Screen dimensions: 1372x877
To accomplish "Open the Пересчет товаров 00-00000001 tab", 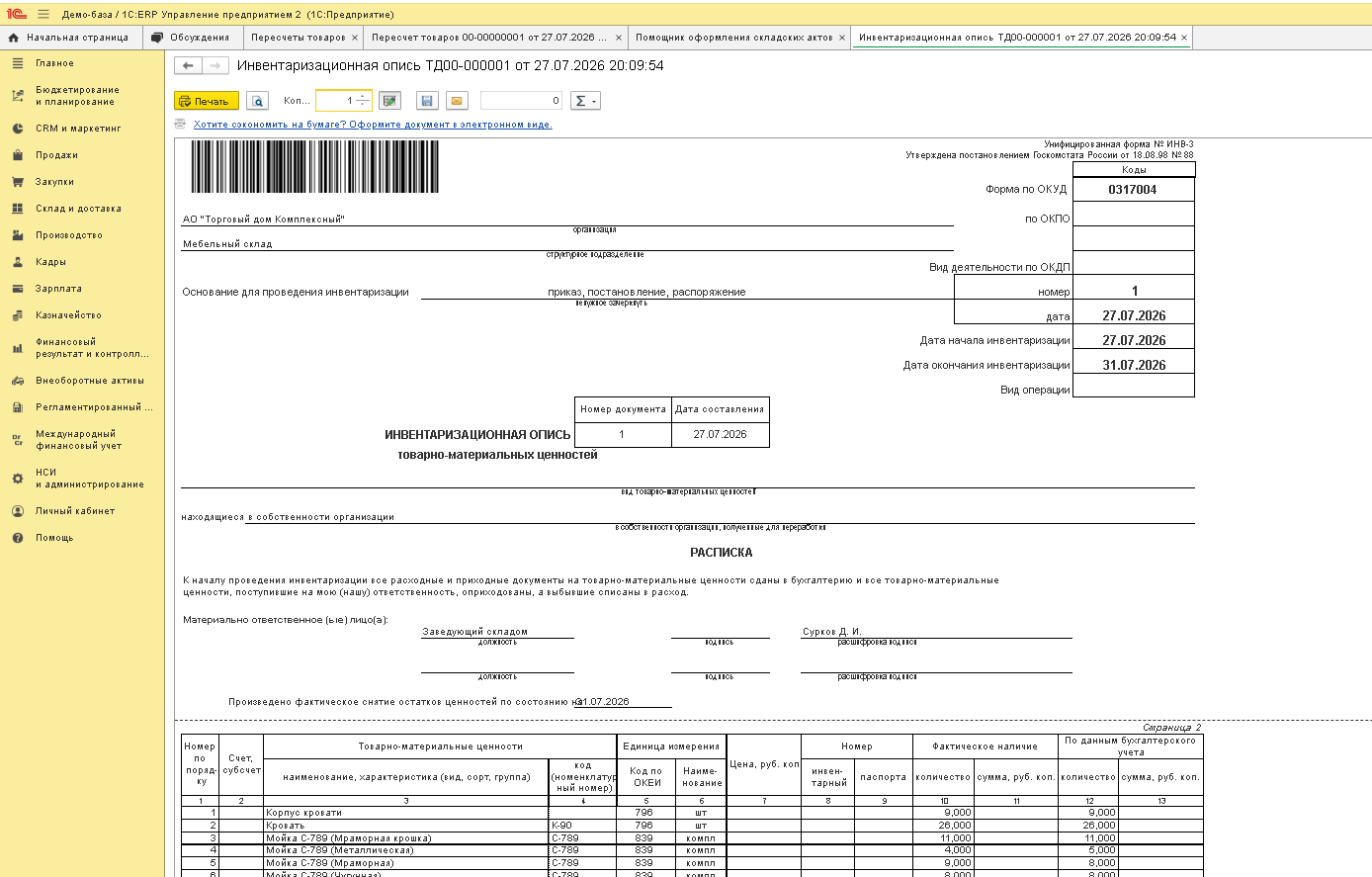I will tap(489, 38).
